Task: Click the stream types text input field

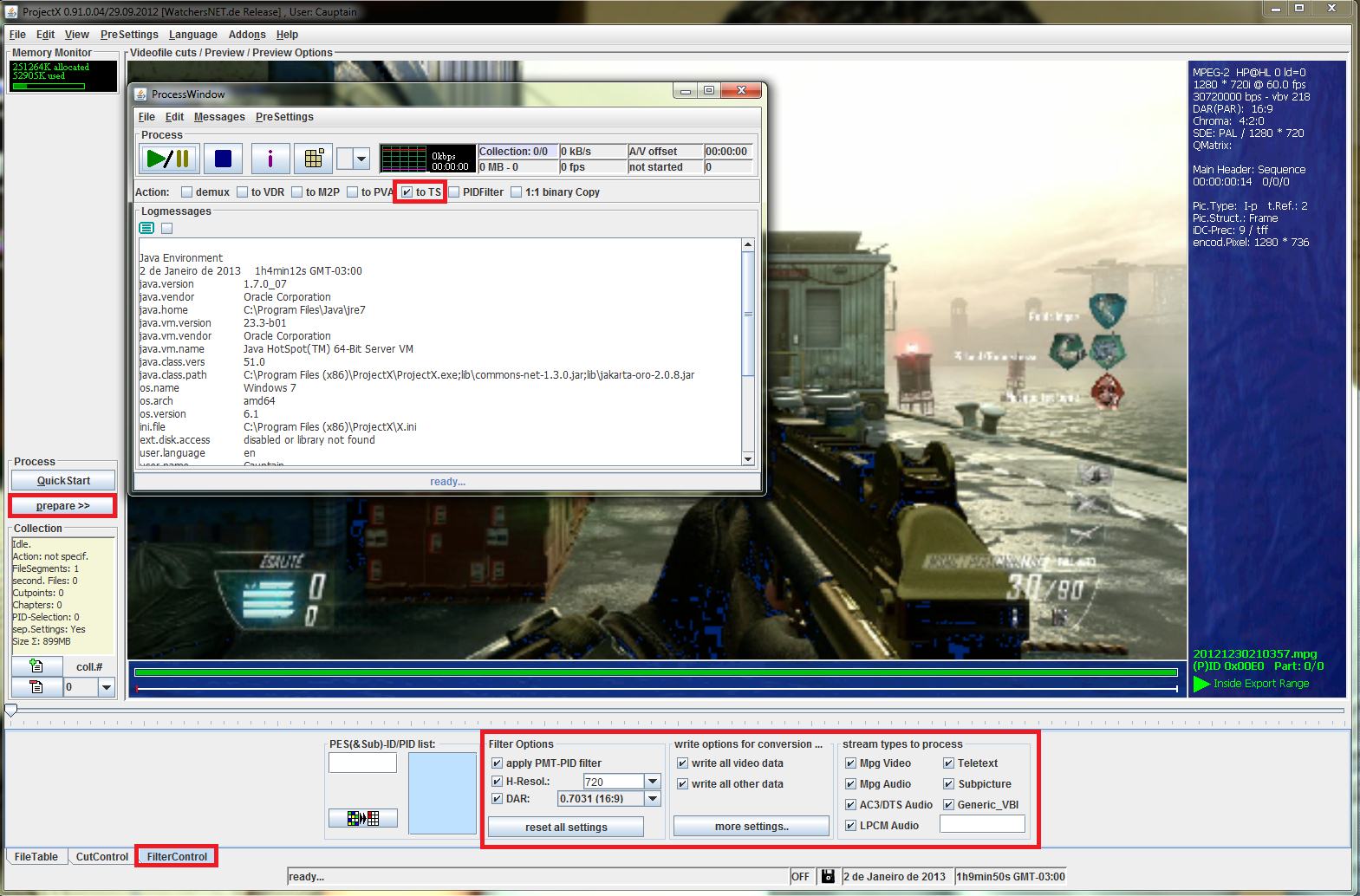Action: (982, 825)
